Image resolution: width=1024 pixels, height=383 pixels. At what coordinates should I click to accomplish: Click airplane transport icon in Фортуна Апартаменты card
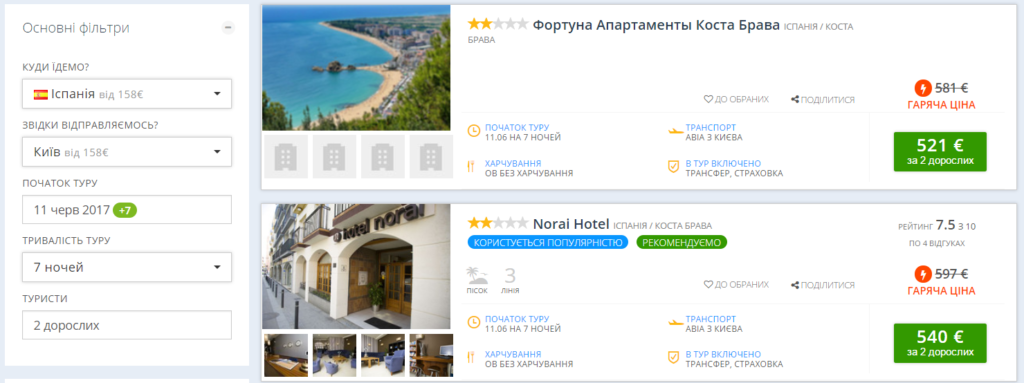pos(675,131)
